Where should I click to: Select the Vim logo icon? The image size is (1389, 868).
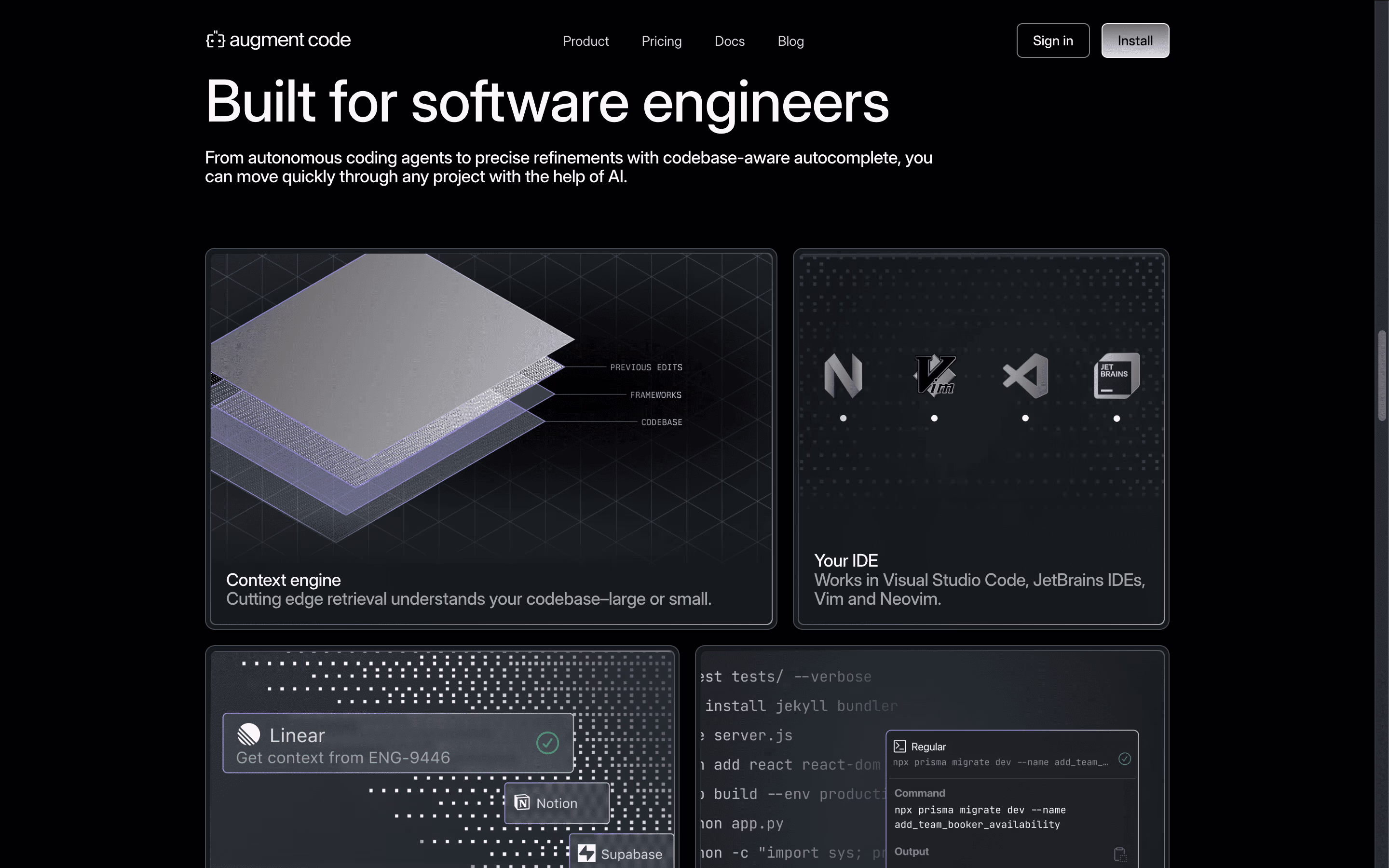click(x=934, y=375)
